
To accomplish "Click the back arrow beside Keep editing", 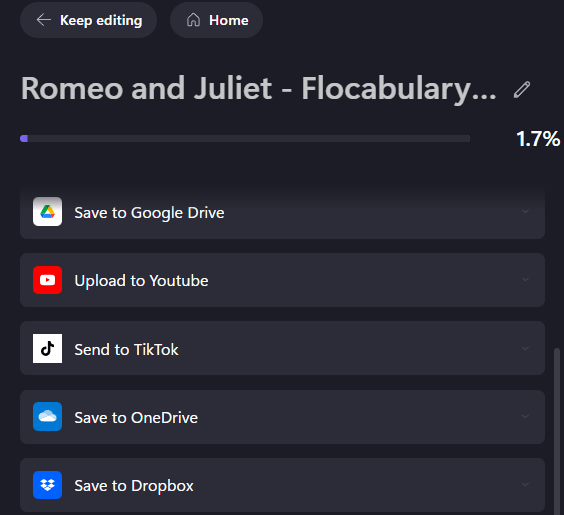I will pos(44,20).
